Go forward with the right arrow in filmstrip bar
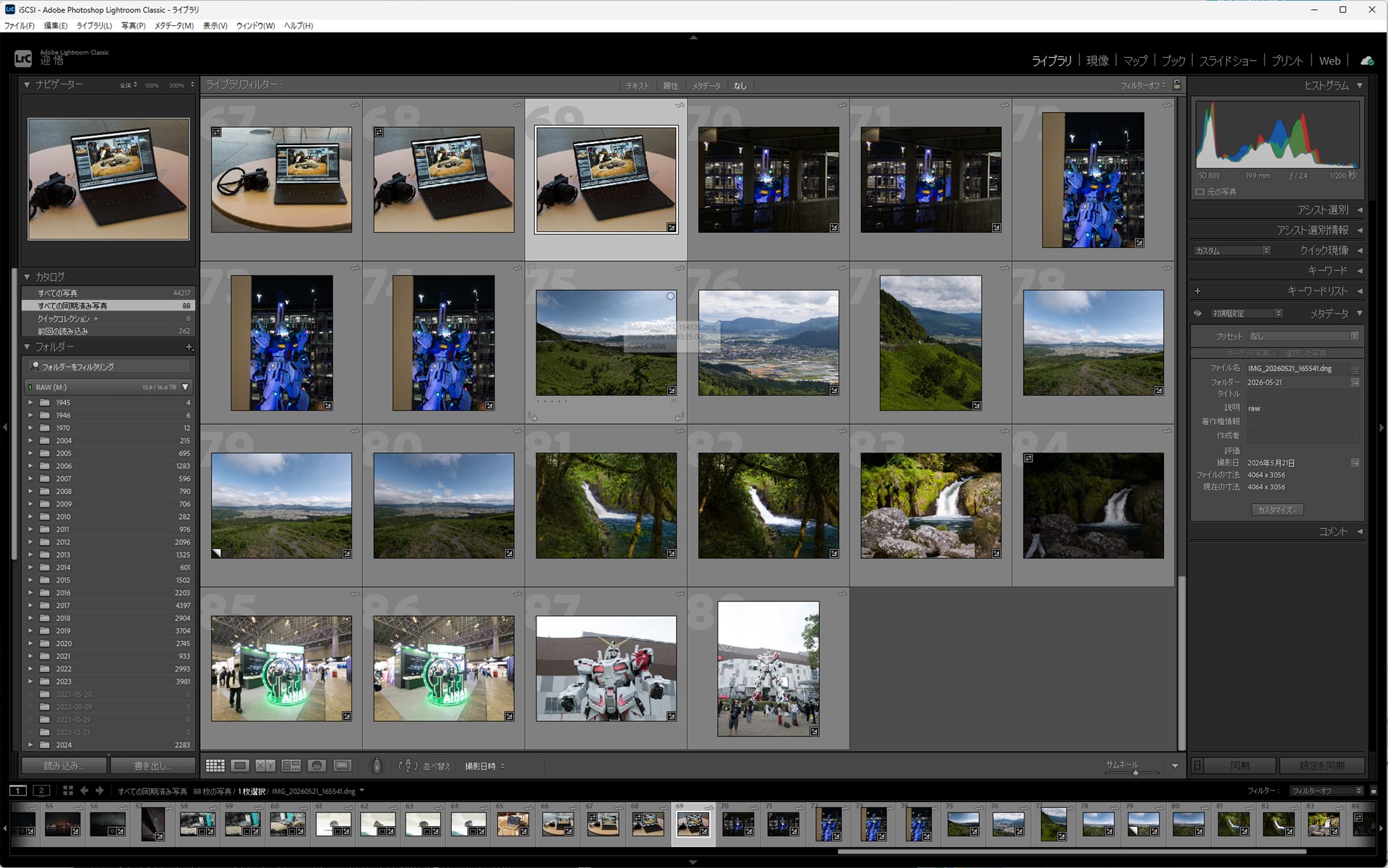 (x=100, y=791)
